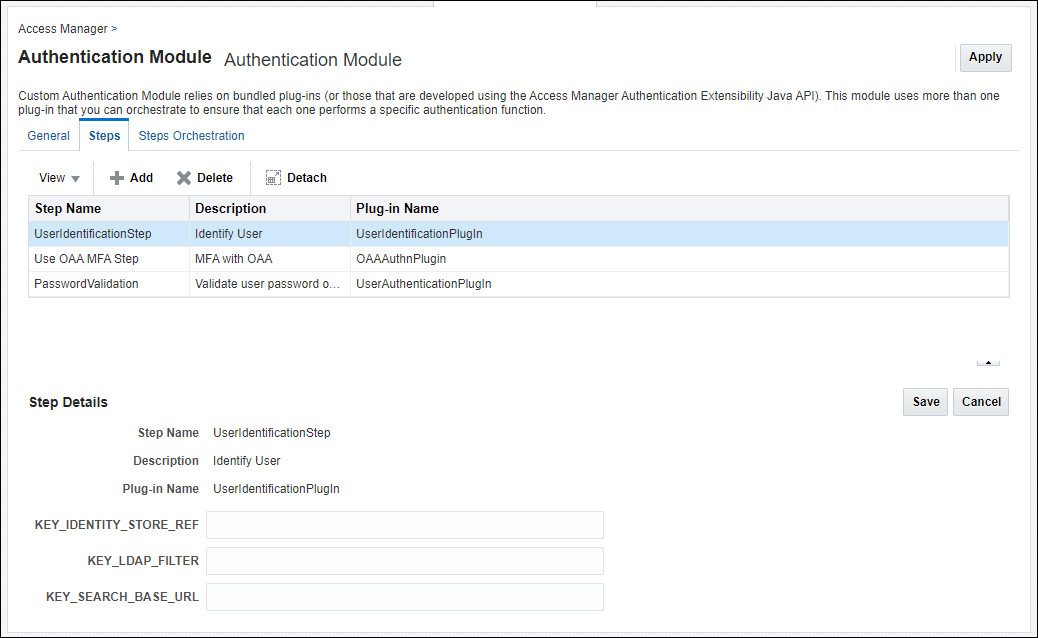This screenshot has width=1038, height=638.
Task: Click the KEY_IDENTITY_STORE_REF input field
Action: pyautogui.click(x=404, y=524)
